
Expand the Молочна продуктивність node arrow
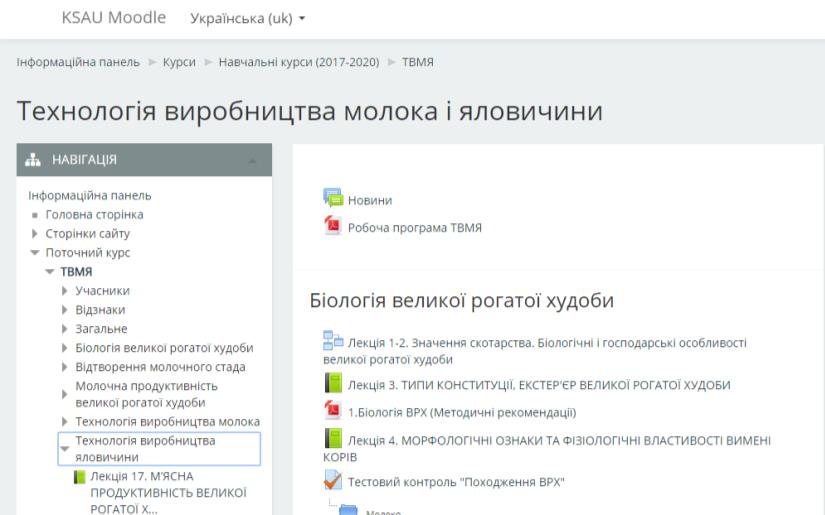pos(64,394)
